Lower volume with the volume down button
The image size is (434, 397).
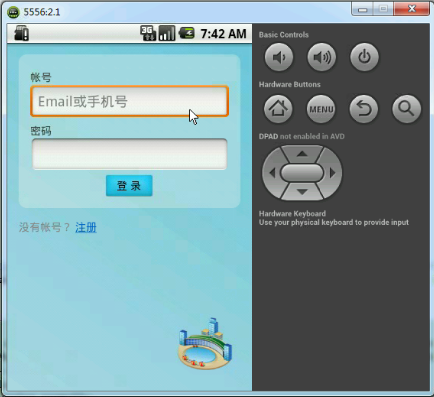click(x=279, y=57)
